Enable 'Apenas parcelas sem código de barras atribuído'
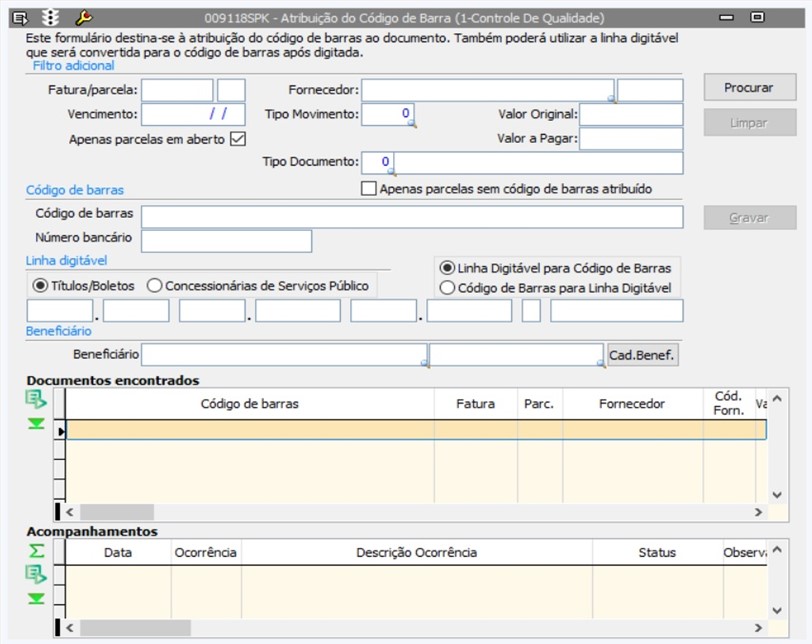The image size is (812, 644). pyautogui.click(x=368, y=188)
